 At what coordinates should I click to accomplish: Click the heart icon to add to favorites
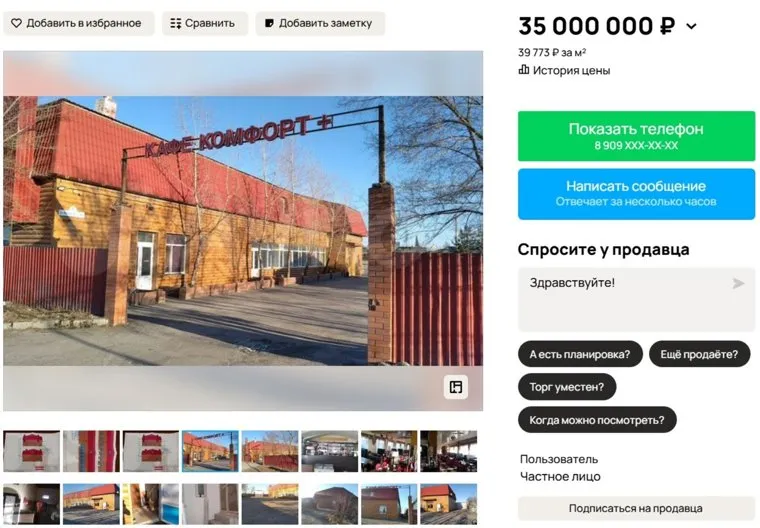click(16, 23)
